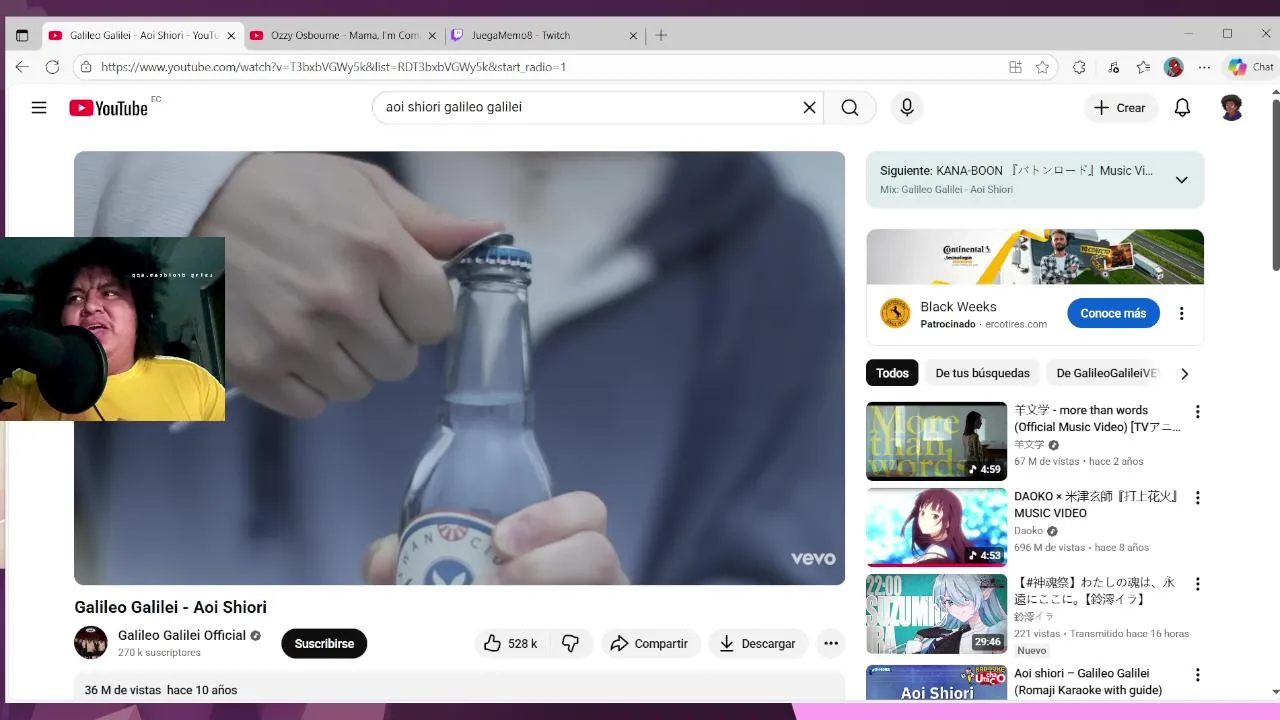Bookmark this page with star icon
Viewport: 1280px width, 720px height.
point(1042,67)
